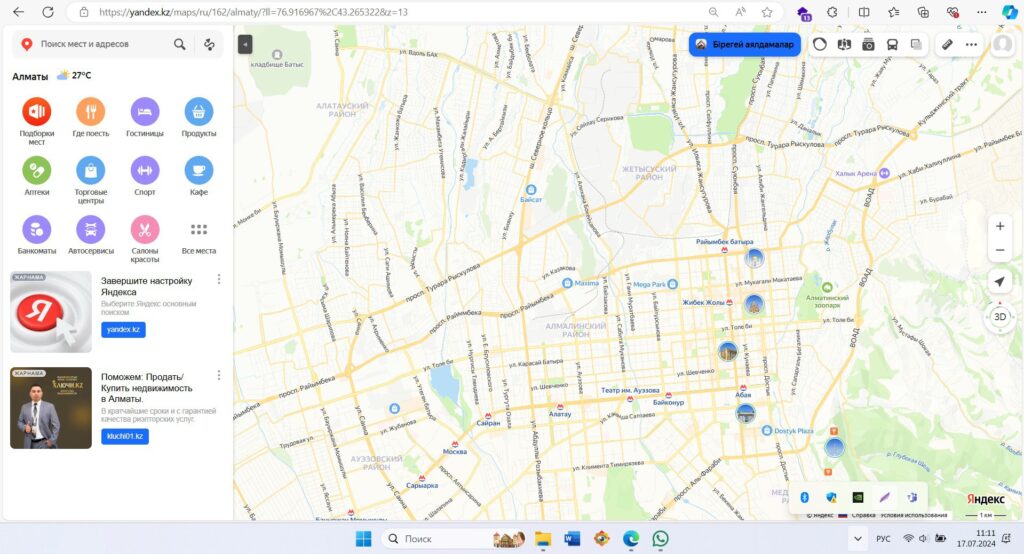Click the 'Бірегей аялдамалар' blue button
The height and width of the screenshot is (554, 1024).
pyautogui.click(x=745, y=44)
